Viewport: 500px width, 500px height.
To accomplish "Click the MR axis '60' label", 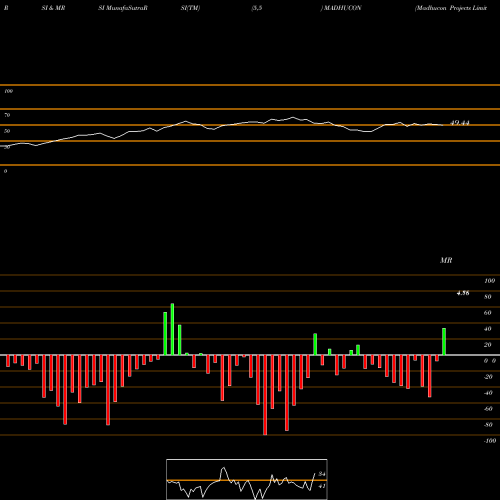I will point(488,313).
